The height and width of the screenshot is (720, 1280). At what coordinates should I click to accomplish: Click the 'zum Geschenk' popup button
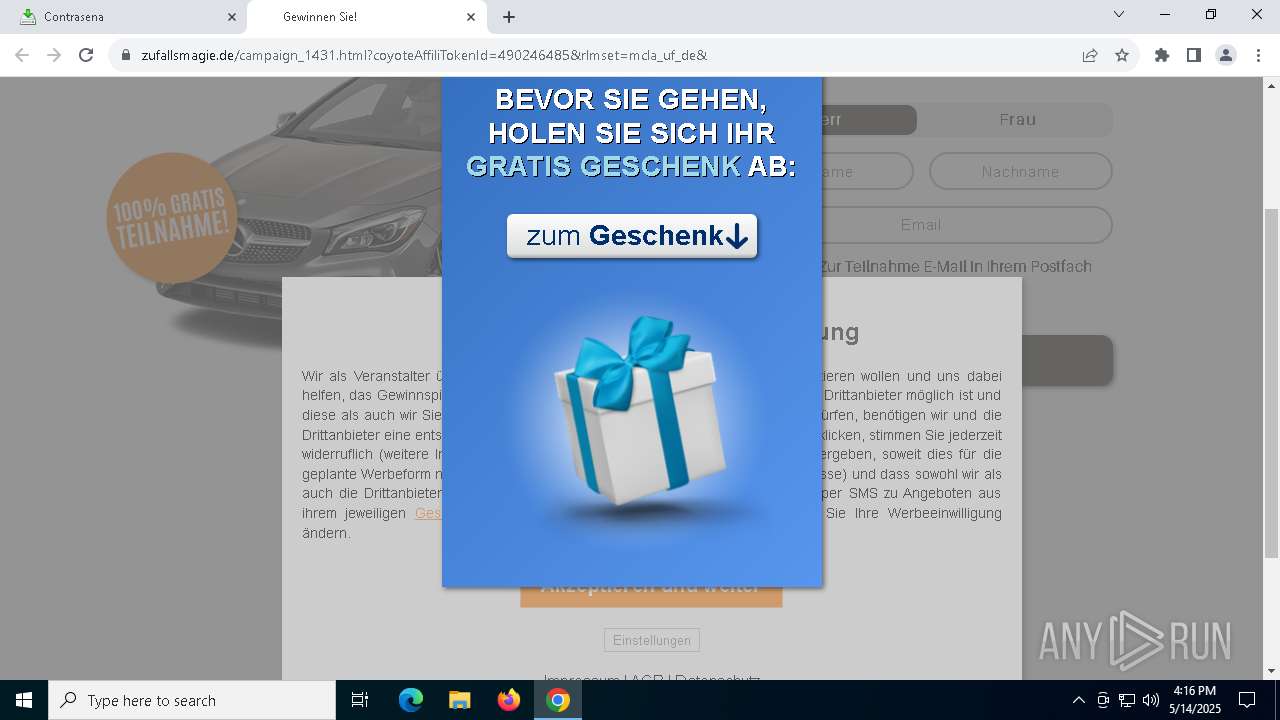[632, 236]
